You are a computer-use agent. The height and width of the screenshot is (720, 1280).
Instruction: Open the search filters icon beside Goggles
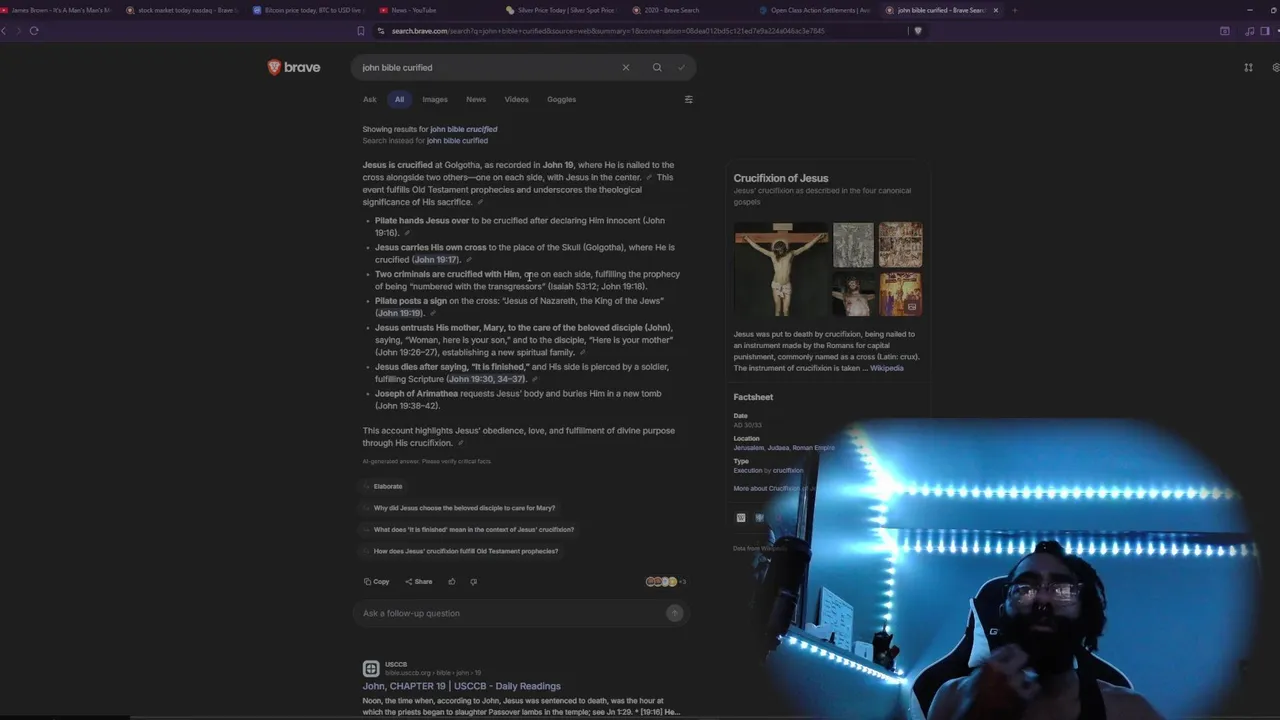pyautogui.click(x=688, y=99)
